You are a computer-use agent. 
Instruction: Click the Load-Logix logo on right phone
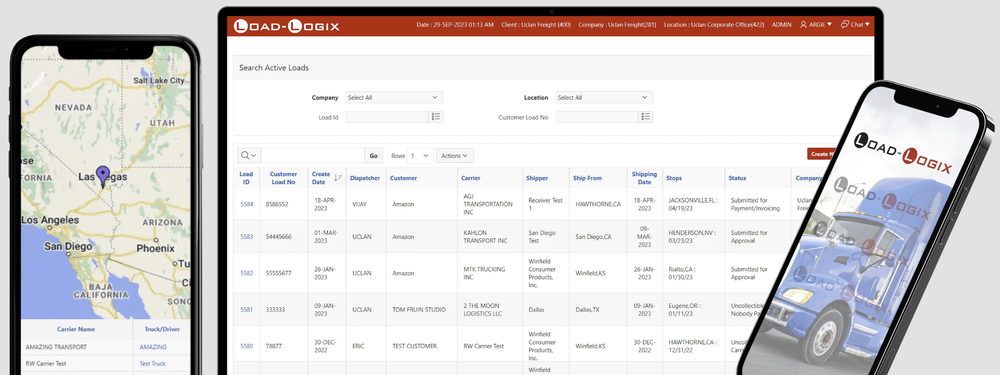pos(902,153)
